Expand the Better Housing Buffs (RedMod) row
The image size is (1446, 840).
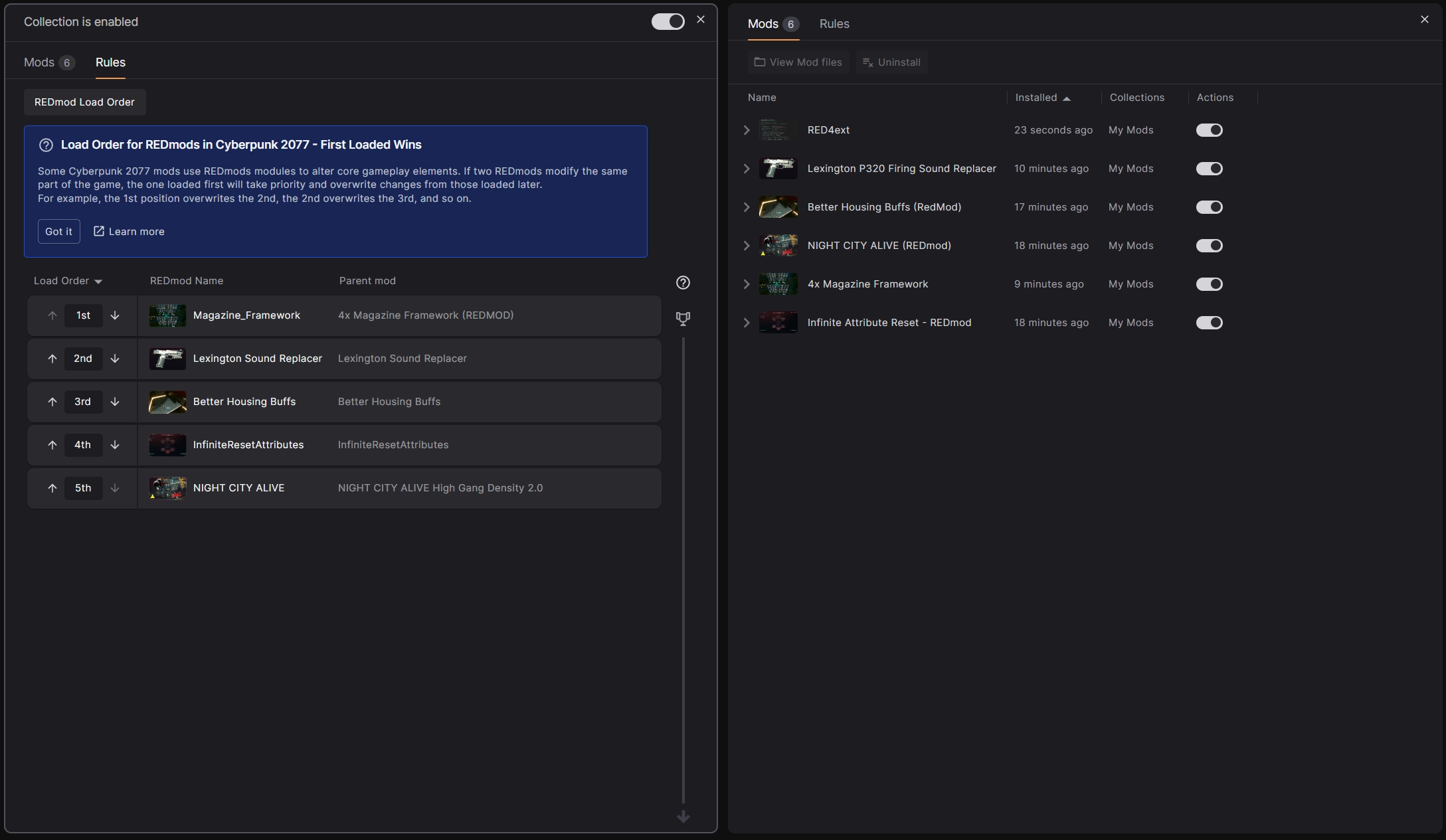click(747, 207)
